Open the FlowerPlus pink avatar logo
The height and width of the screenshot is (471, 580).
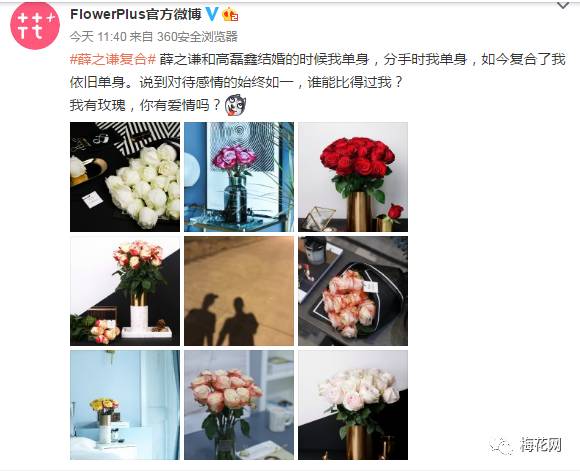coord(35,26)
